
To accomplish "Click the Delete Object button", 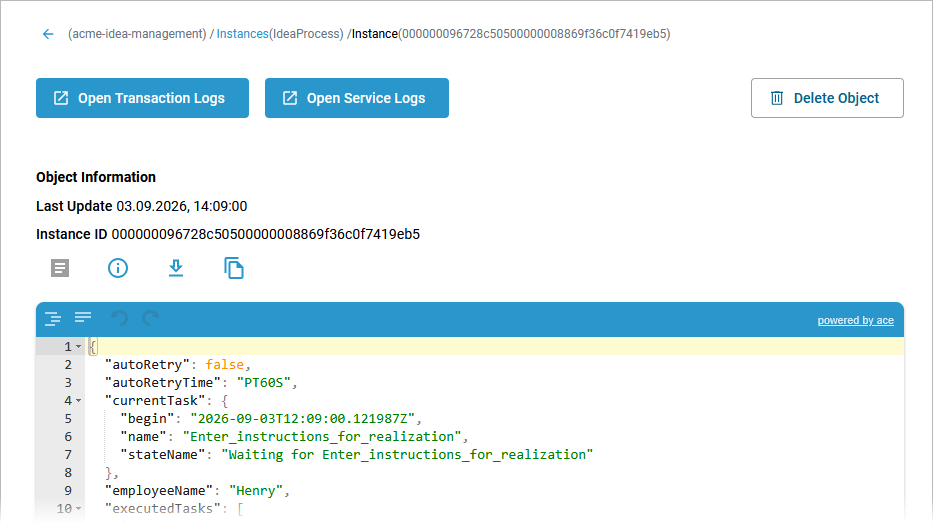I will (x=827, y=98).
